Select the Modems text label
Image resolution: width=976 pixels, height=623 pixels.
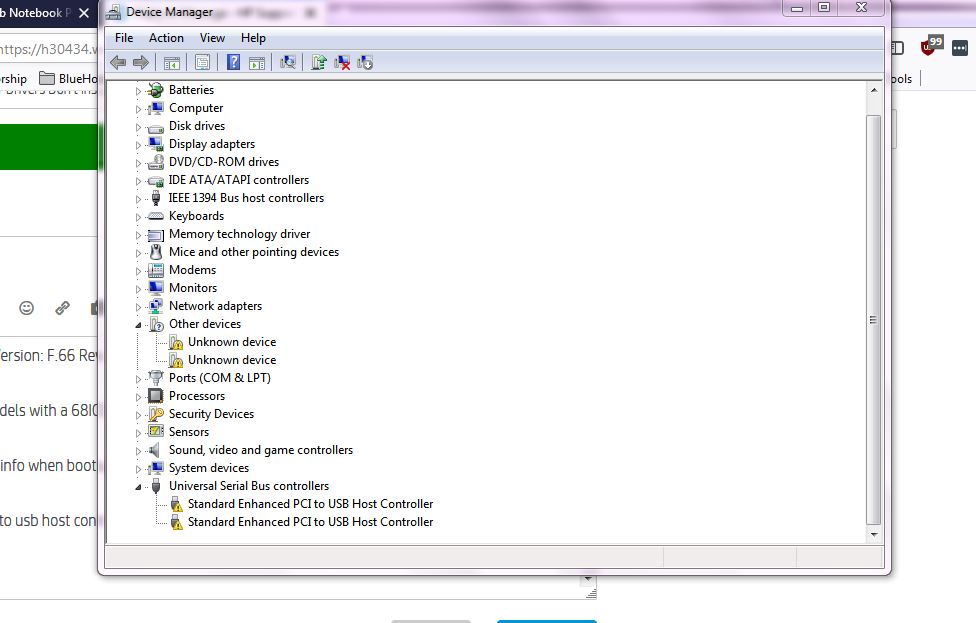pos(192,269)
